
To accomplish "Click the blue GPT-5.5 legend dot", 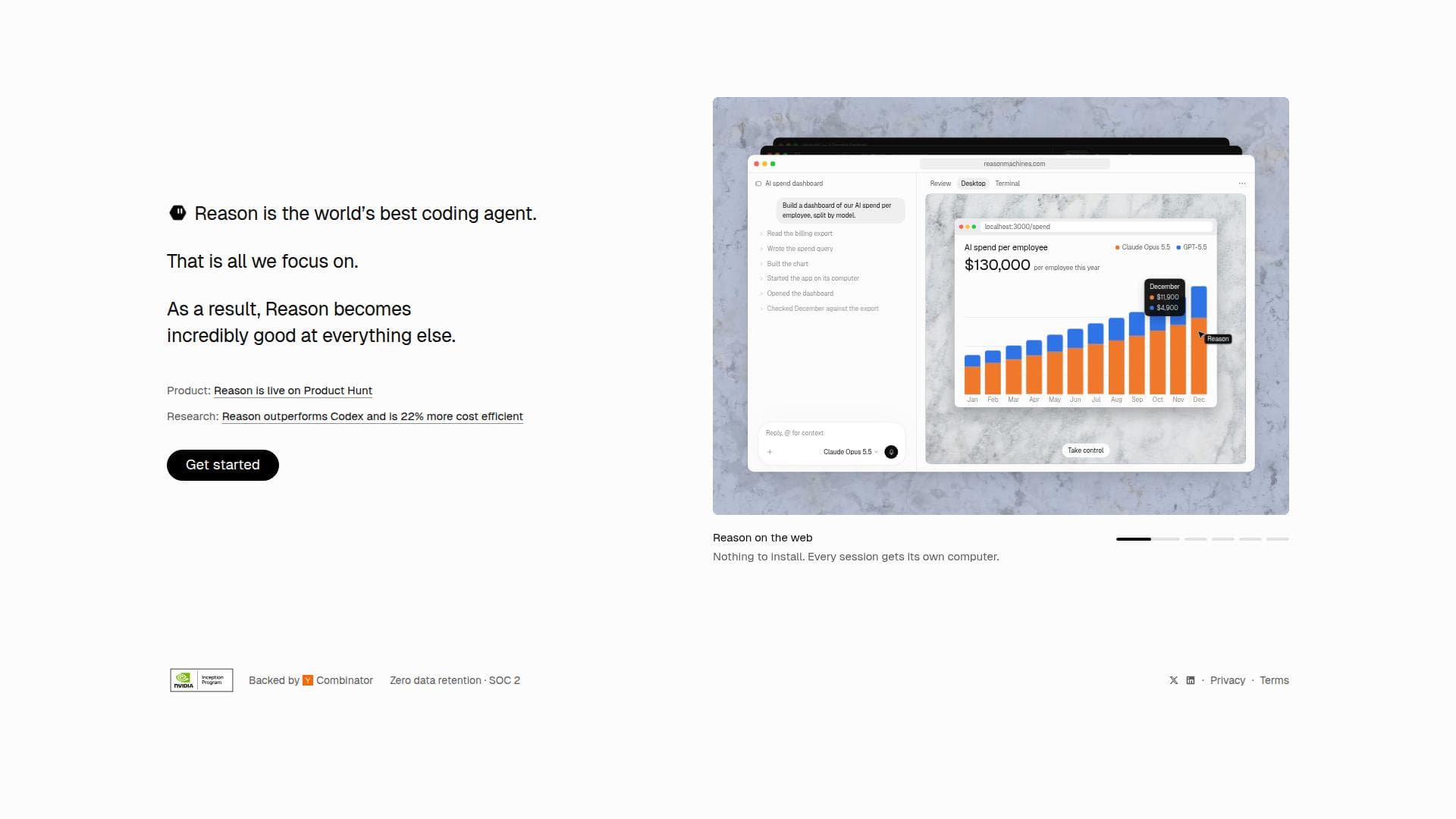I will (1178, 247).
